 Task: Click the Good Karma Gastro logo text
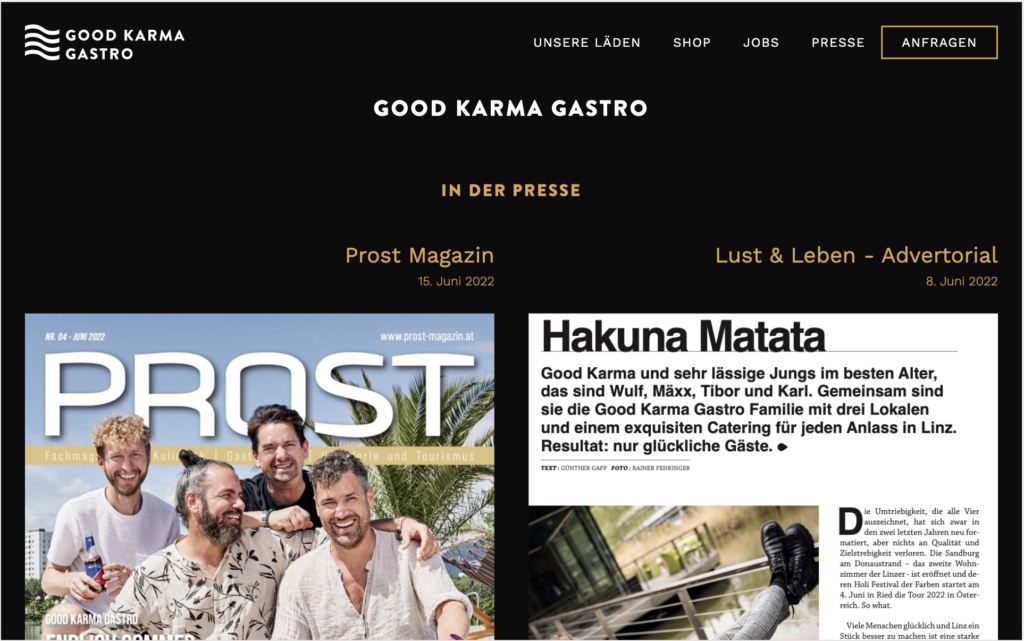(x=125, y=44)
